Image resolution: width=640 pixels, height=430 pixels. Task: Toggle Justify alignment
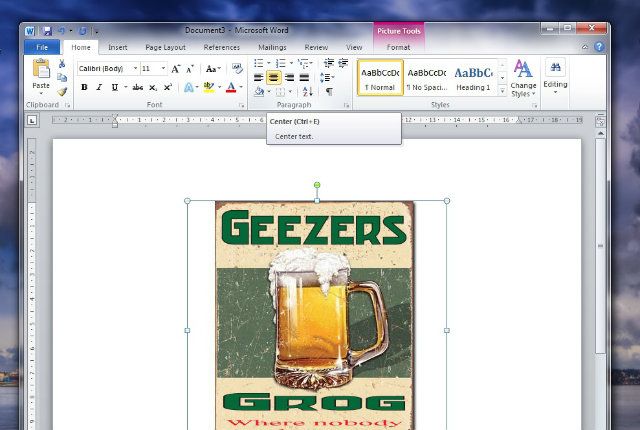304,77
